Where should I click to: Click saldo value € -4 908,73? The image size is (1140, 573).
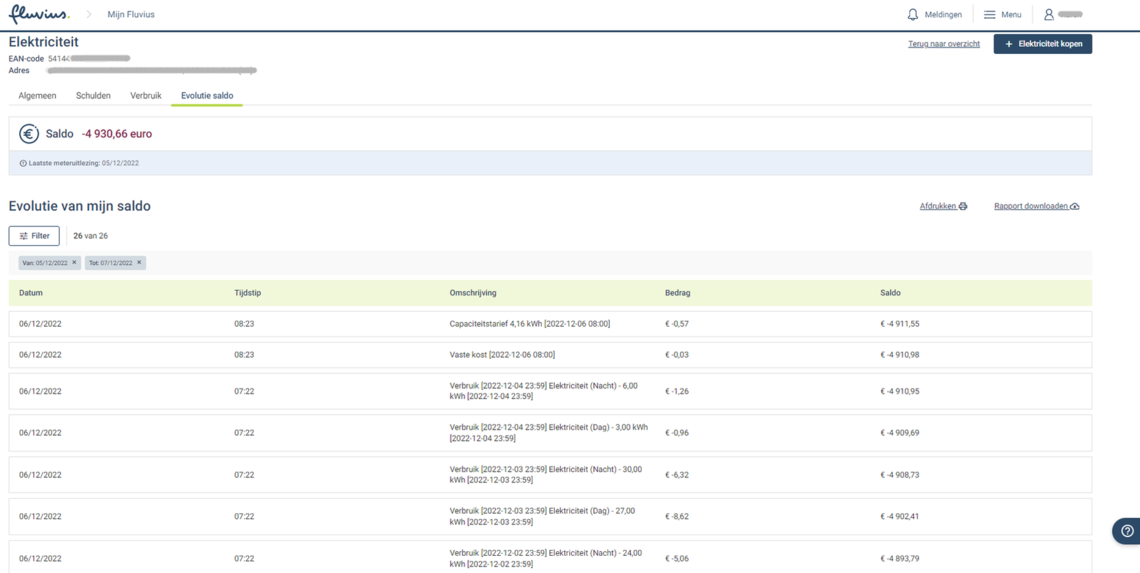899,475
